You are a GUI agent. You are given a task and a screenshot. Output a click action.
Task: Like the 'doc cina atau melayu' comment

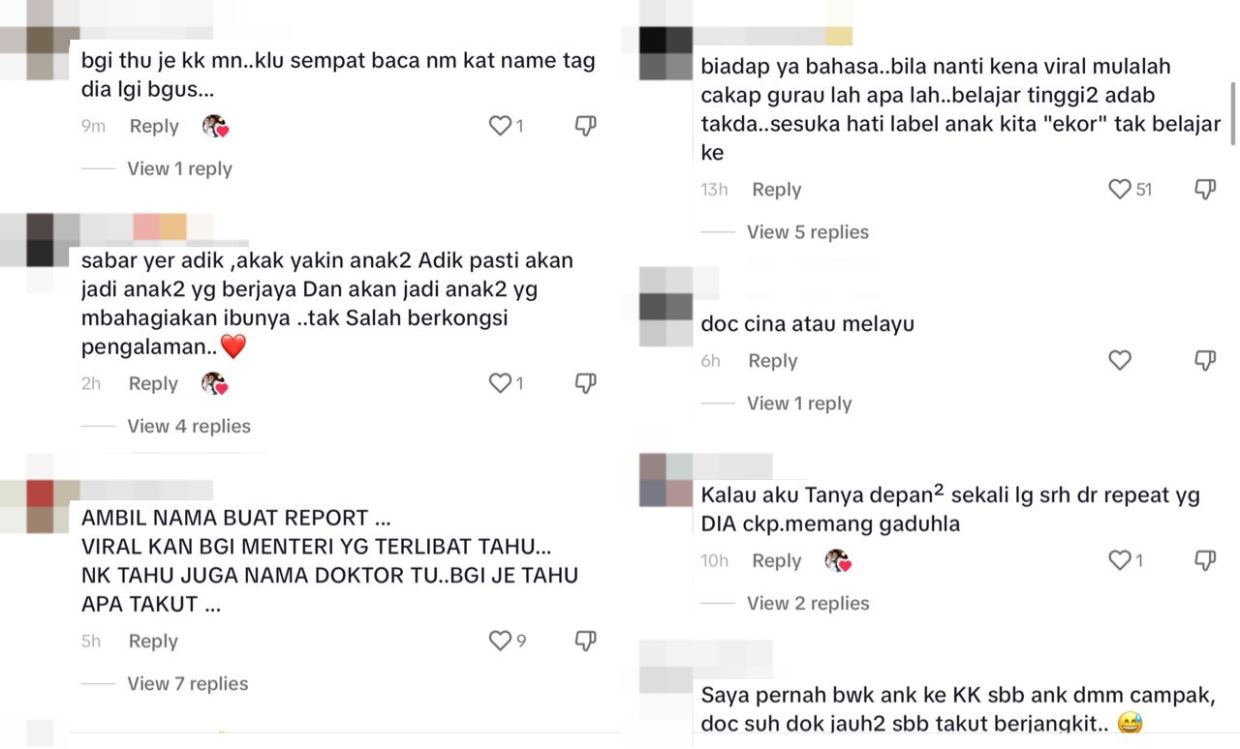(1120, 360)
